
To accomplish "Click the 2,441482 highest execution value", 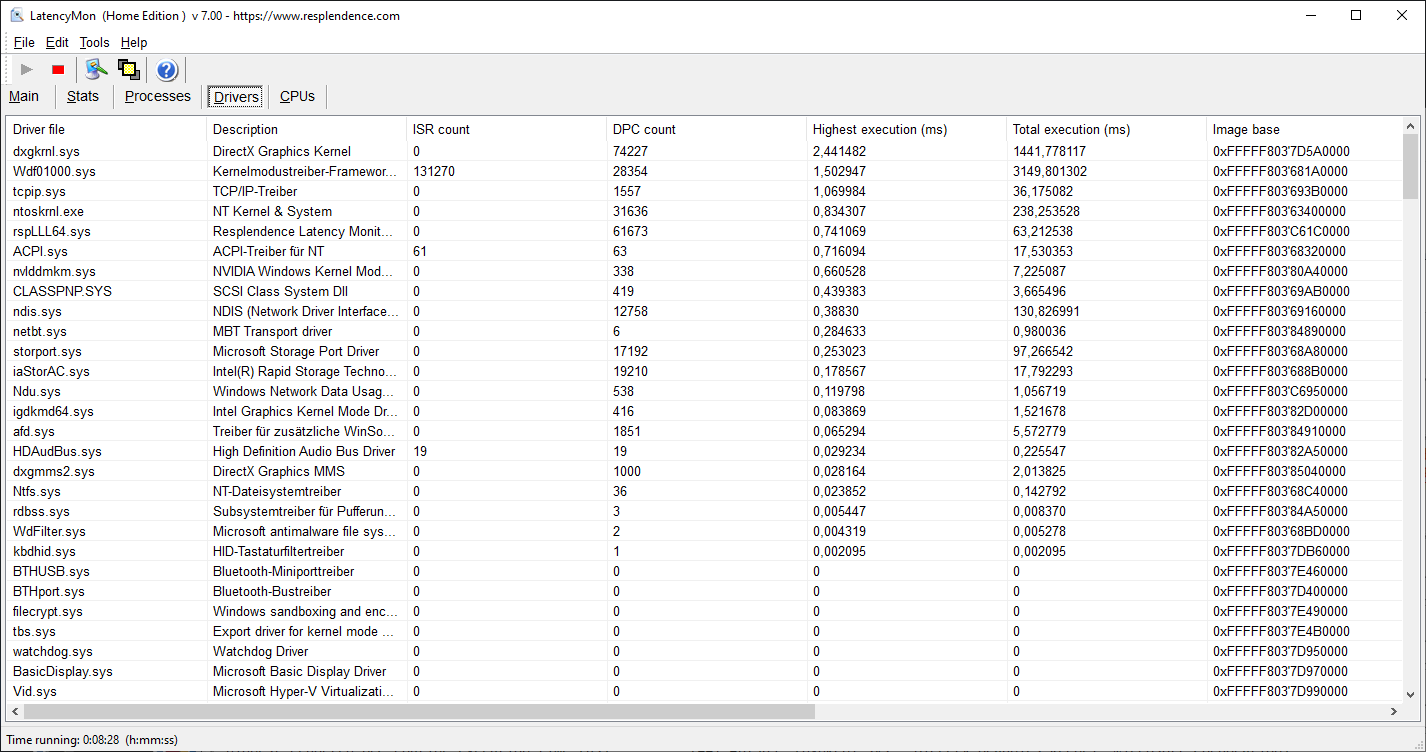I will coord(840,151).
